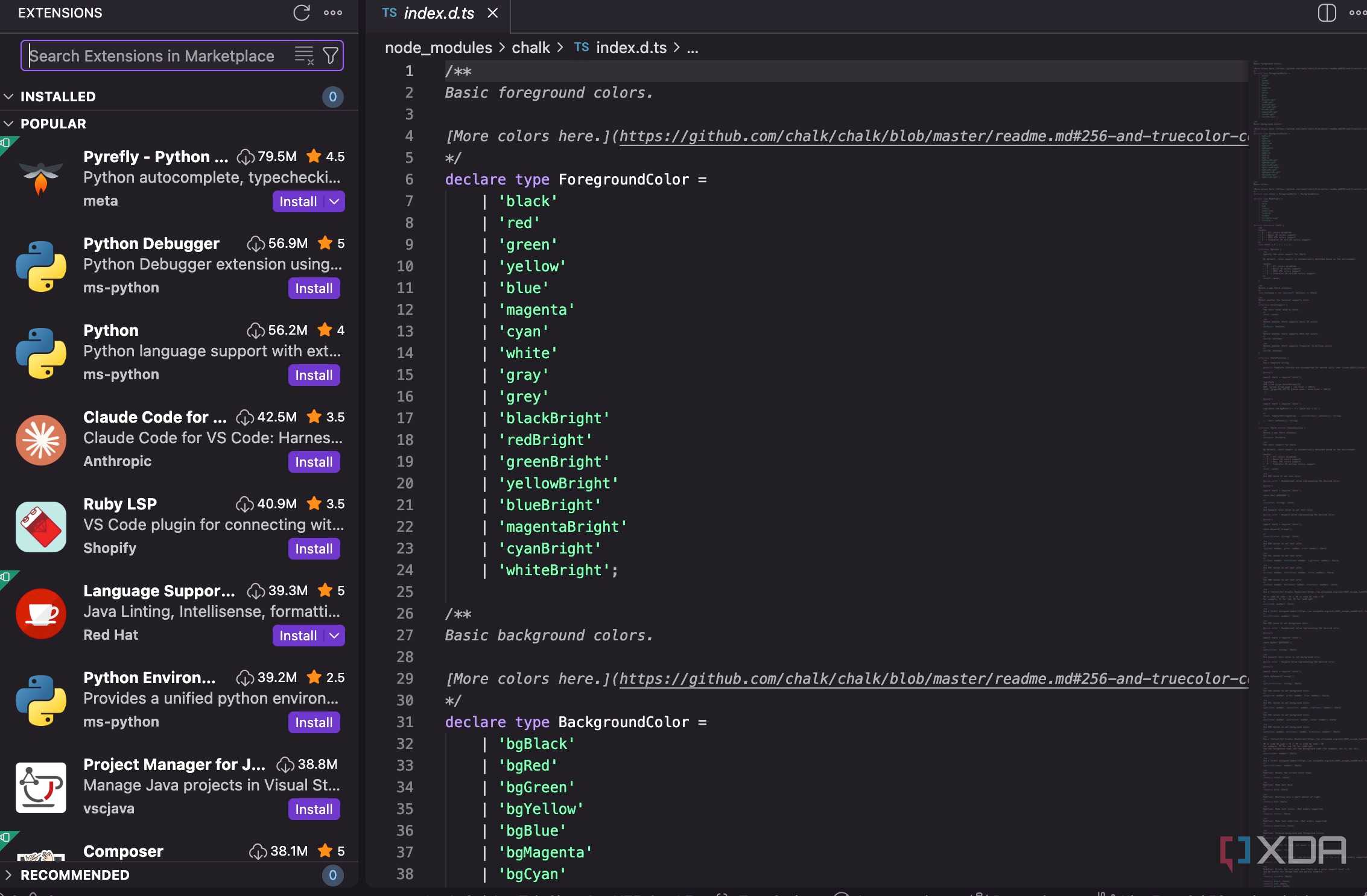Image resolution: width=1367 pixels, height=896 pixels.
Task: Open the Red Hat Java Language Support icon
Action: click(41, 613)
